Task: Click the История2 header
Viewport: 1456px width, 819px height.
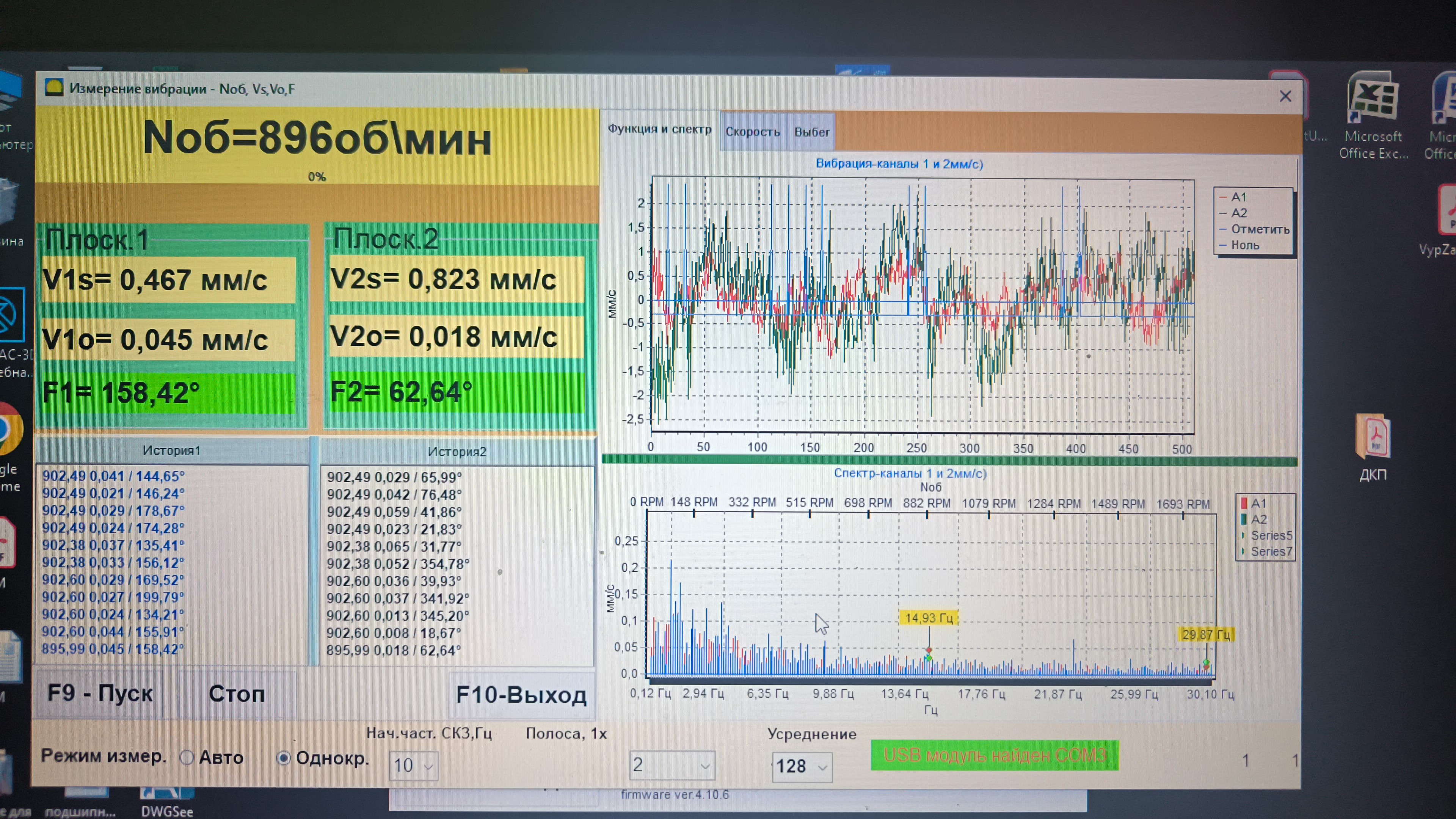Action: [x=457, y=452]
